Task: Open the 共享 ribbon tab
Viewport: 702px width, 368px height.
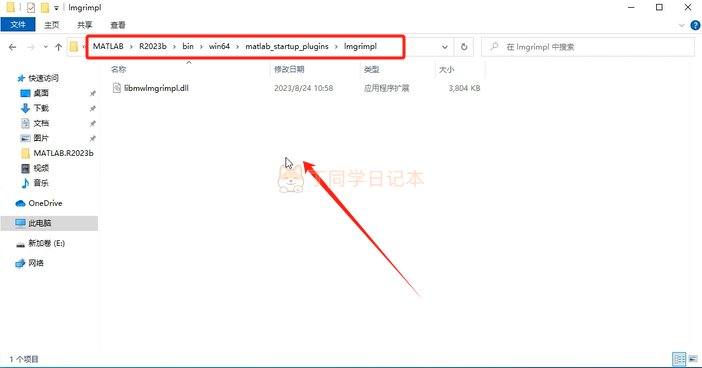Action: (85, 25)
